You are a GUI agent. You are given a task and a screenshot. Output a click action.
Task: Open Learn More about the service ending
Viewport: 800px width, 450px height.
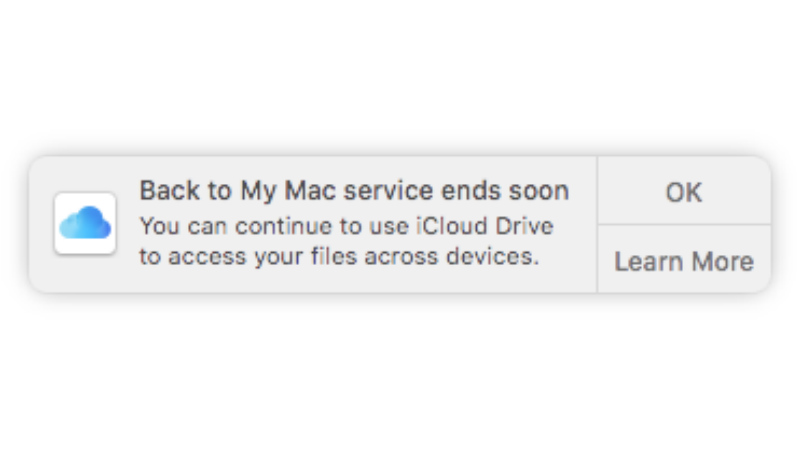tap(684, 261)
